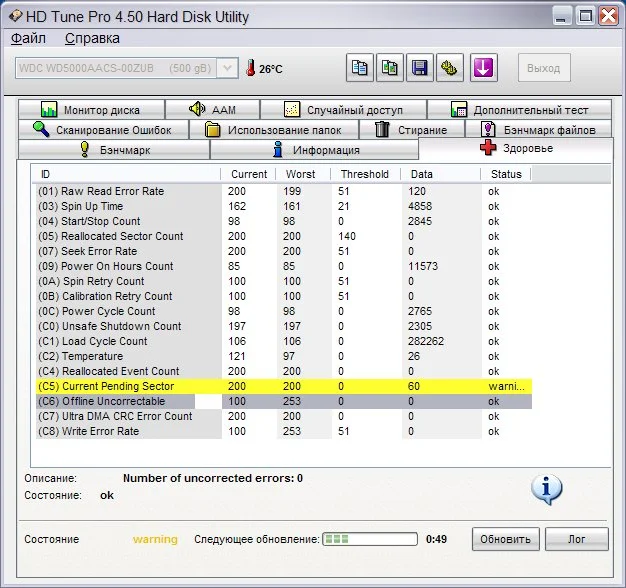Click the save screenshot floppy disk icon
626x588 pixels.
(420, 68)
